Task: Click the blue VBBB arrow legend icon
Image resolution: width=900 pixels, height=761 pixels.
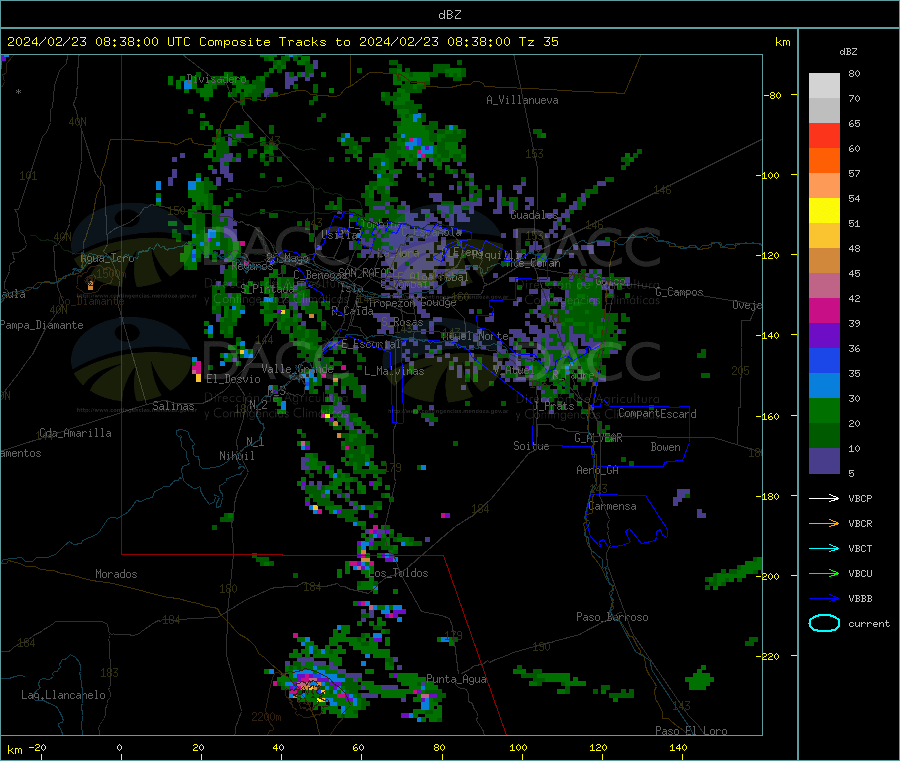Action: coord(824,598)
